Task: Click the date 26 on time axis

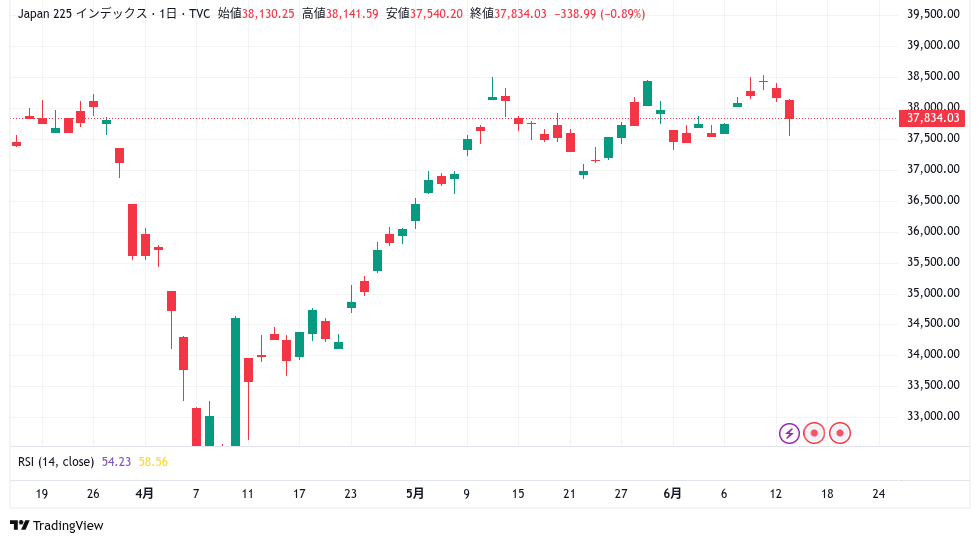Action: click(x=93, y=494)
